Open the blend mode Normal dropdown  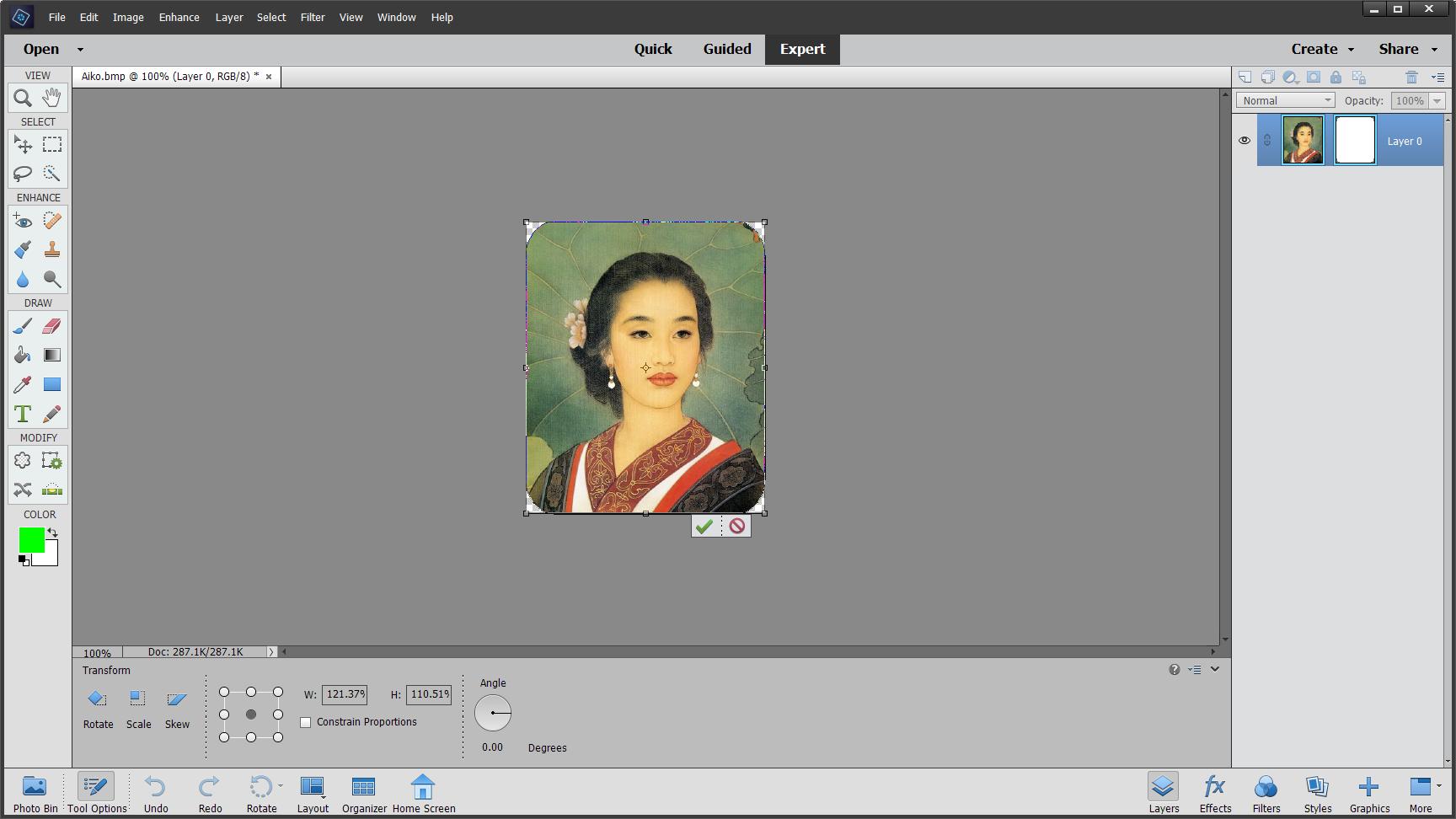point(1284,100)
